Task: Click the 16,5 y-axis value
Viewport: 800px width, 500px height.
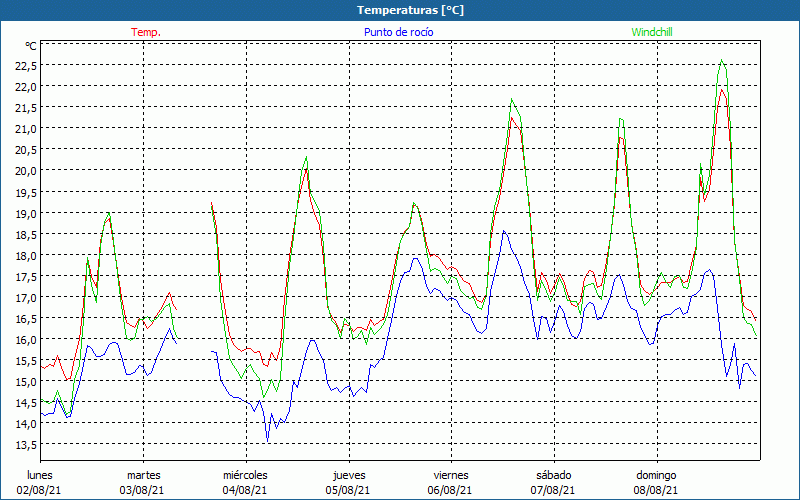Action: 26,318
